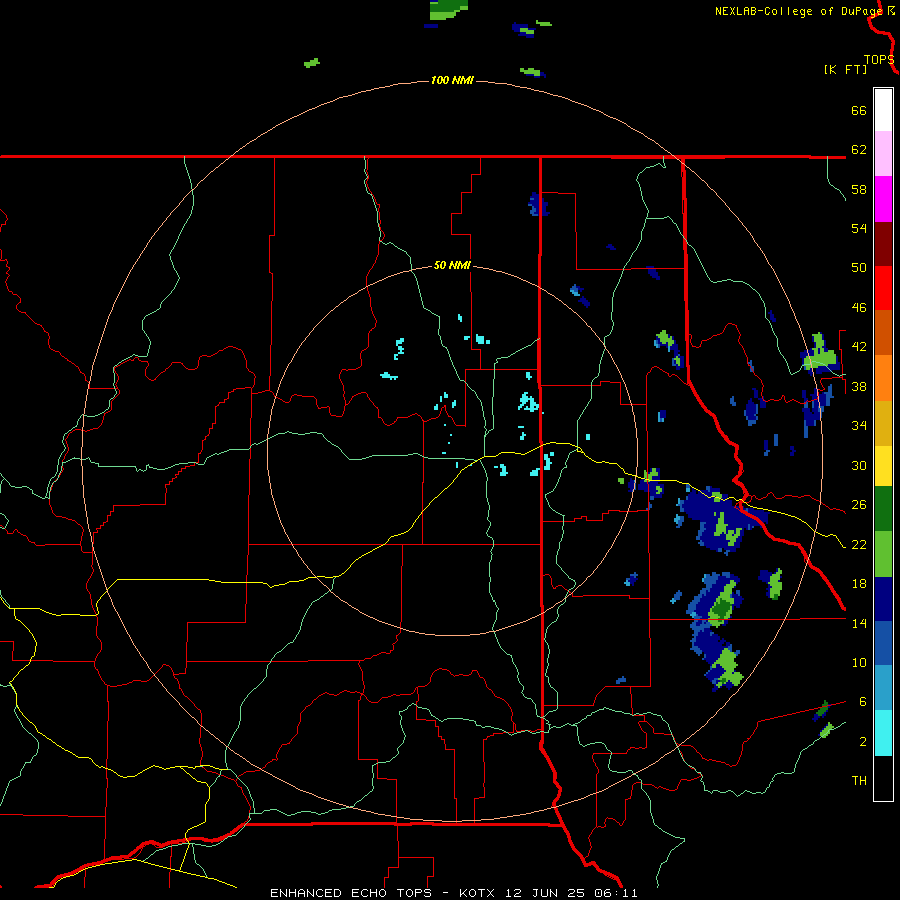Click the legend label 26

point(859,505)
